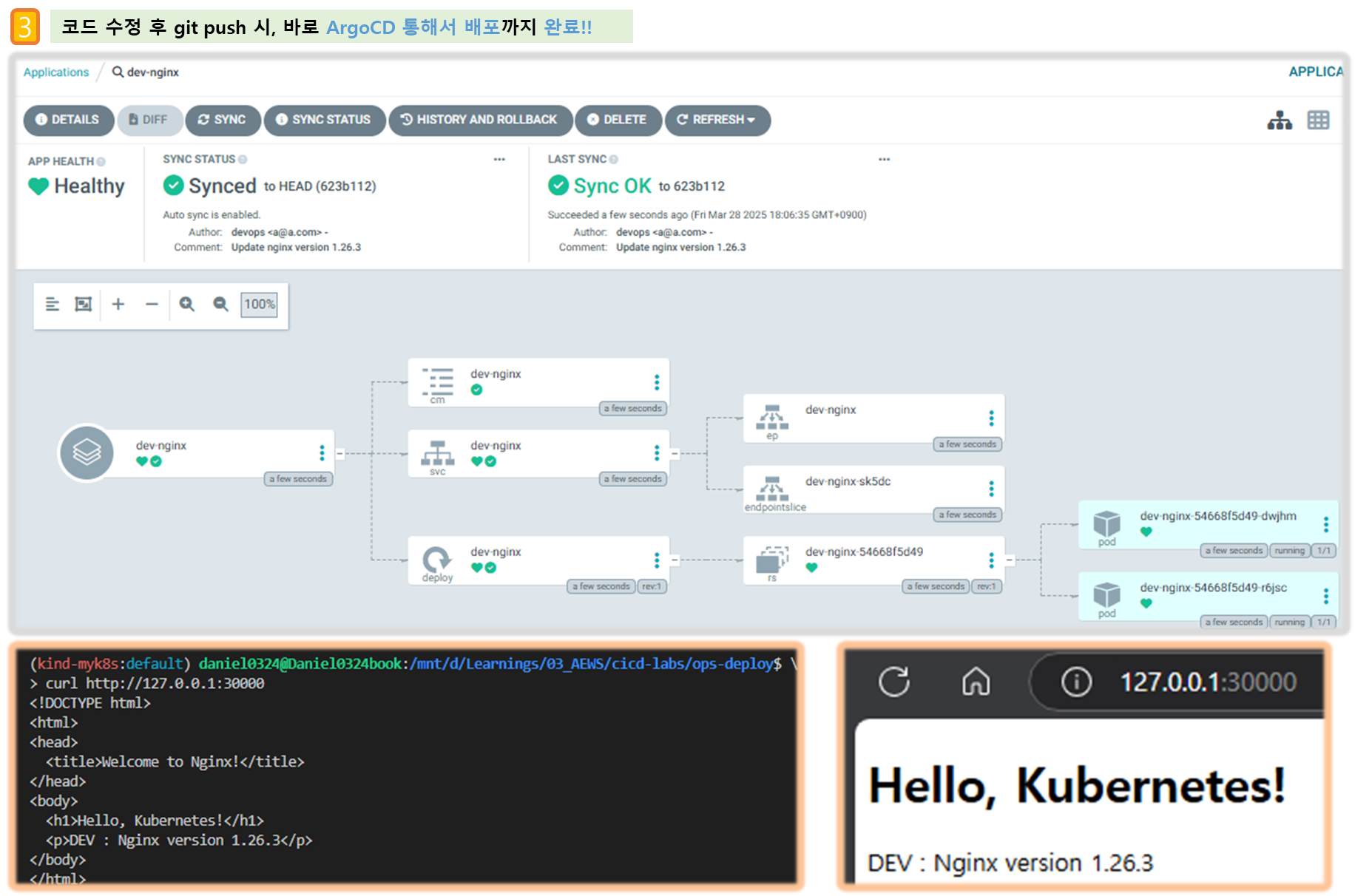
Task: Select the dev-nginx-54668f5d49-dwjhm pod icon
Action: pos(1106,523)
